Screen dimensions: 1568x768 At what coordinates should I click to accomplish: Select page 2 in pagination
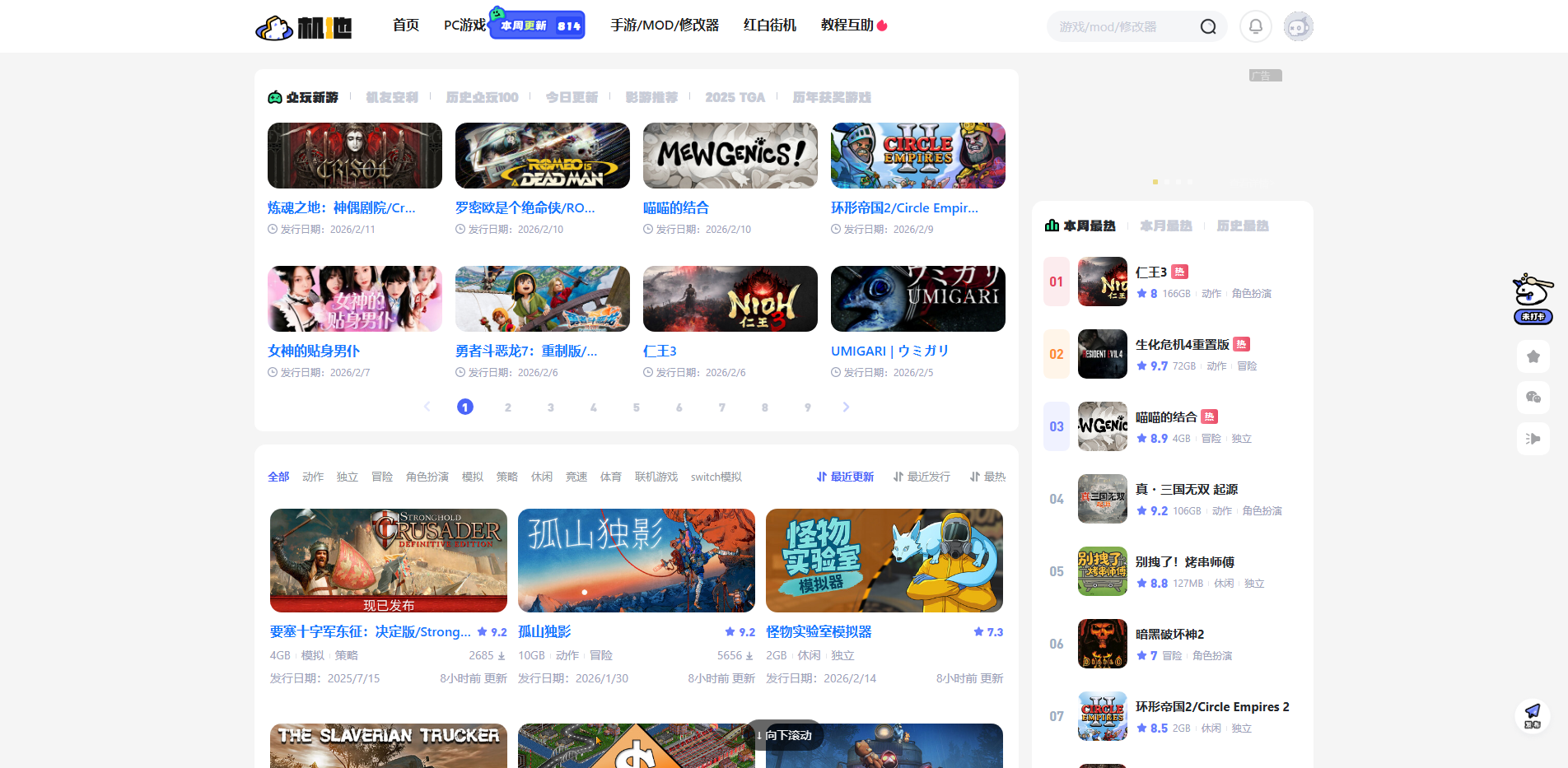tap(508, 407)
